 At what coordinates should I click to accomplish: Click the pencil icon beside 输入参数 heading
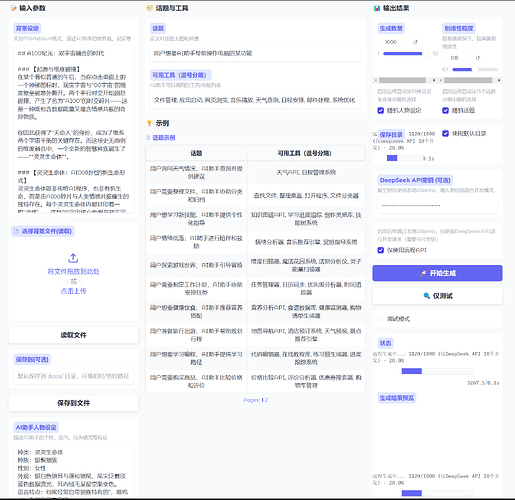[13, 8]
